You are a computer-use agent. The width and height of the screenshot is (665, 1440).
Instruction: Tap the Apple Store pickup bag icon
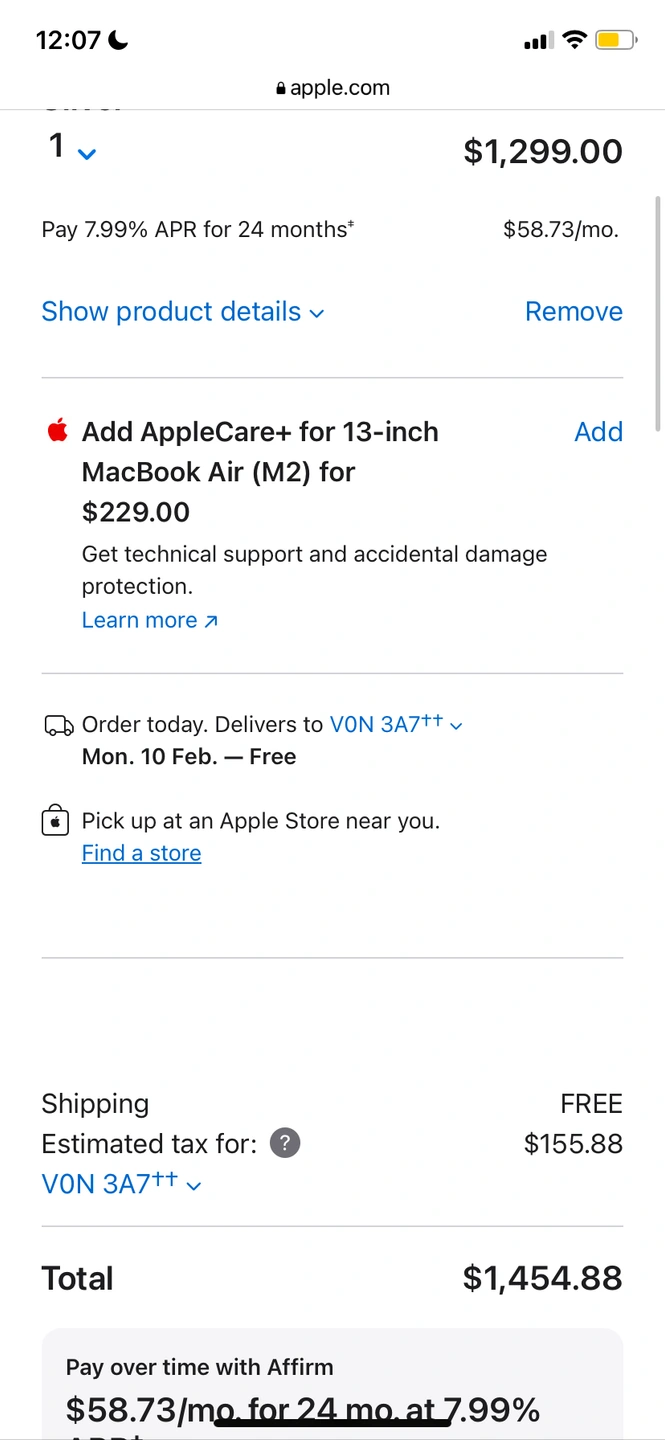point(55,821)
